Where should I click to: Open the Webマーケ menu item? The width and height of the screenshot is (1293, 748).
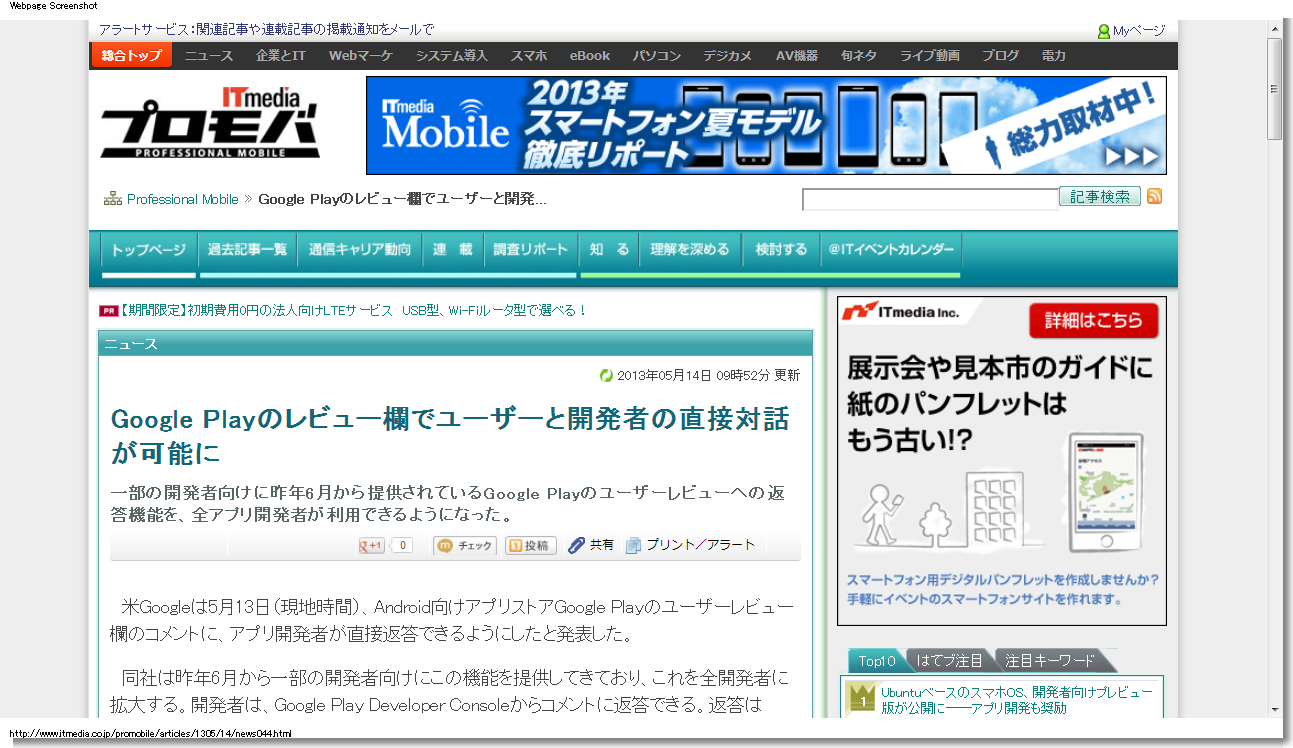361,56
